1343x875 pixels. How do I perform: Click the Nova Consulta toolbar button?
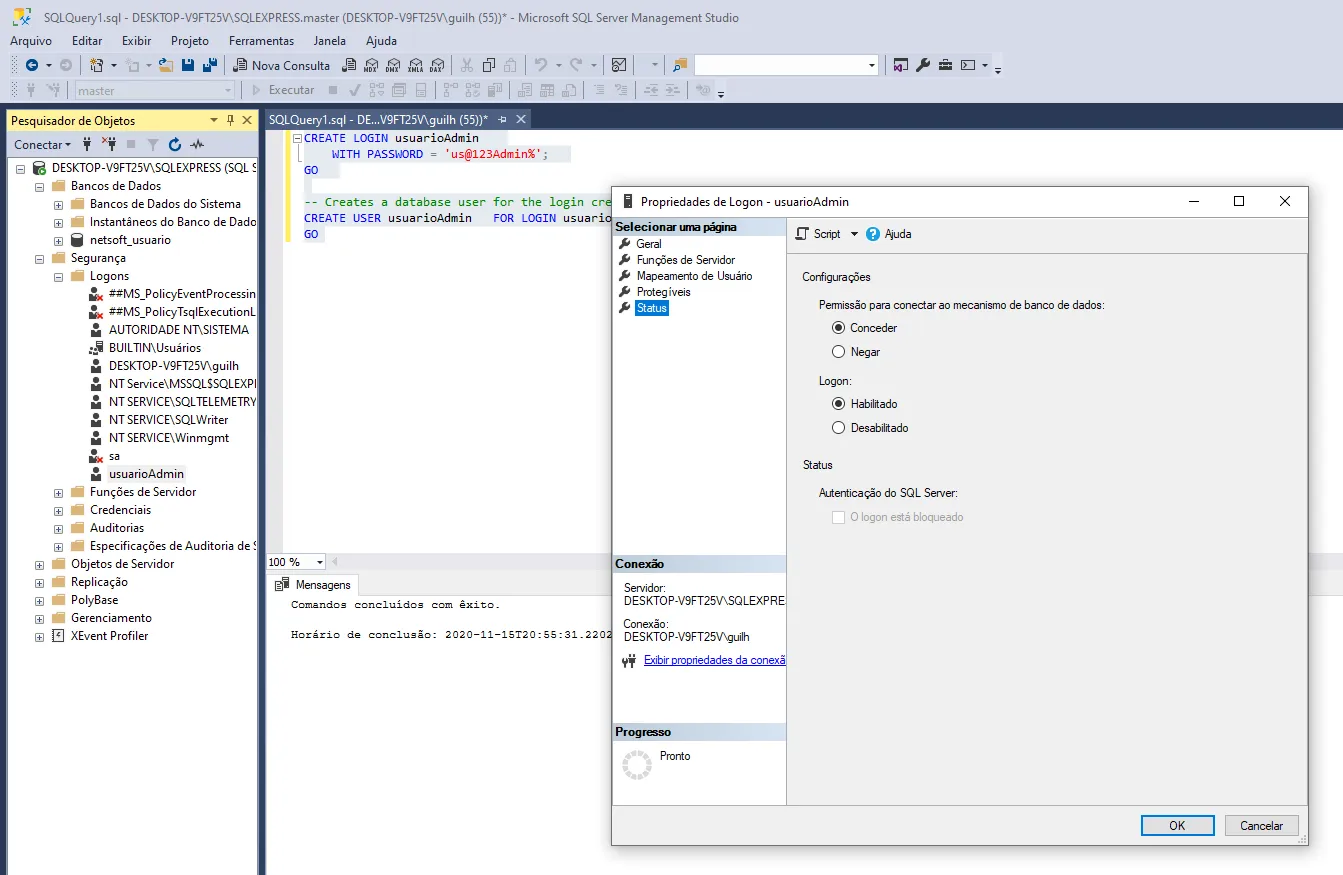pos(281,65)
